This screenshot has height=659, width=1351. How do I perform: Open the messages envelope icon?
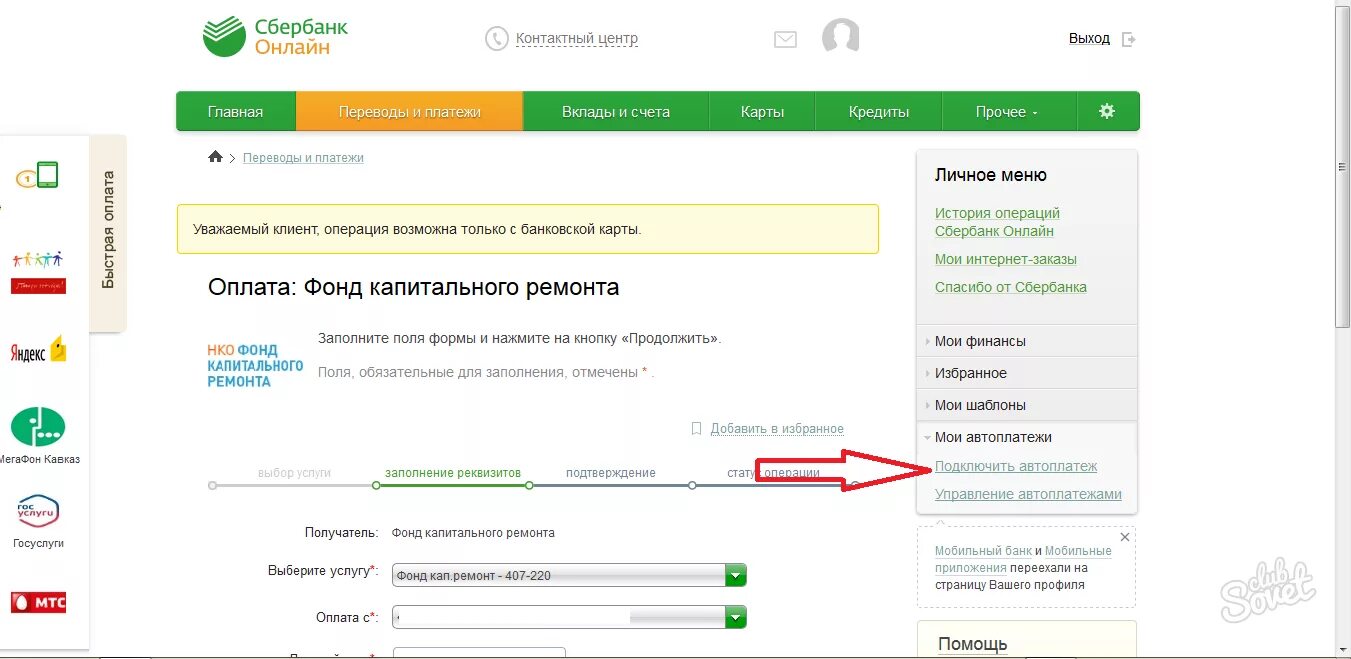(x=785, y=40)
